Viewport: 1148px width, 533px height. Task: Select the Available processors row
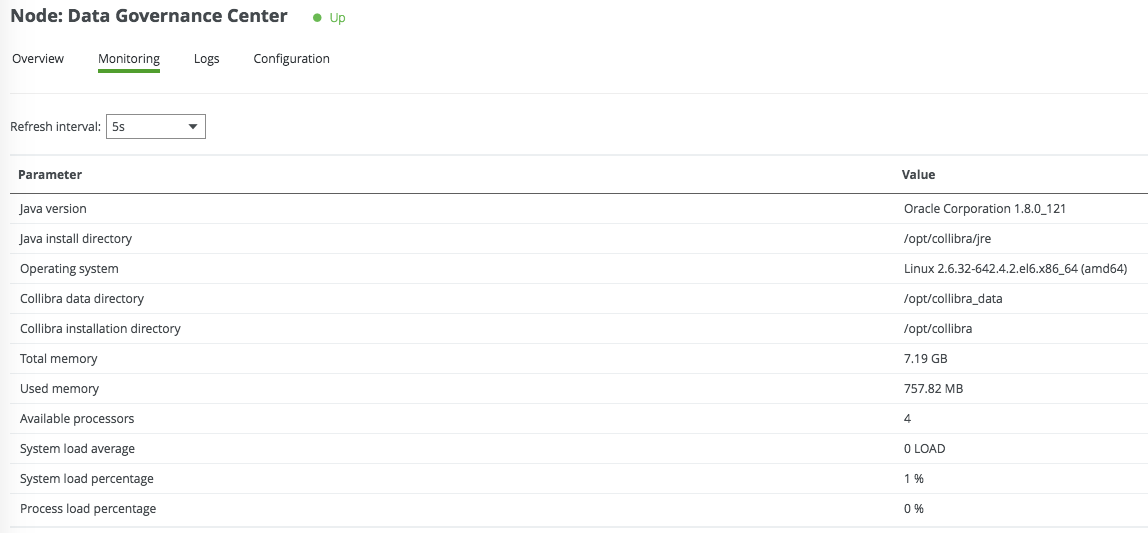coord(77,419)
